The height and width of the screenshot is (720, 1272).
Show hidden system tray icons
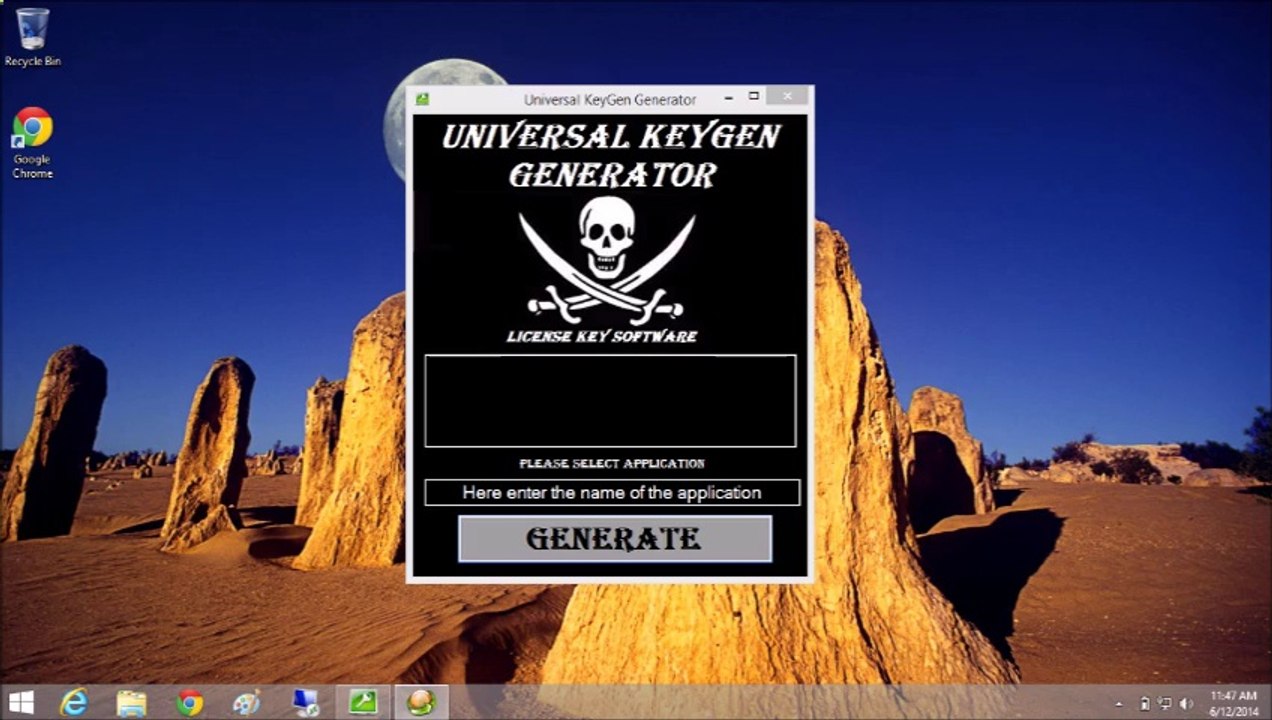1118,704
